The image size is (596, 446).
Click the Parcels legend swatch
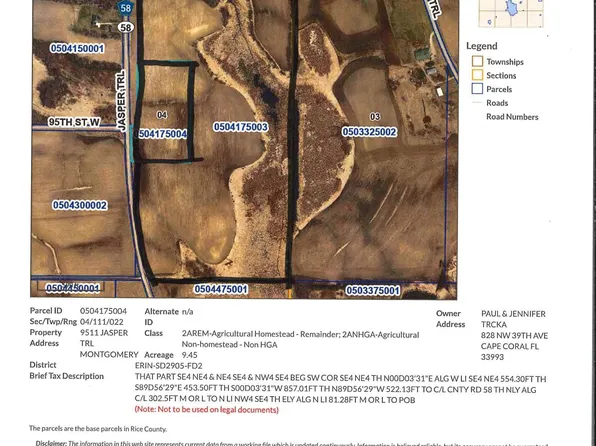tap(477, 89)
